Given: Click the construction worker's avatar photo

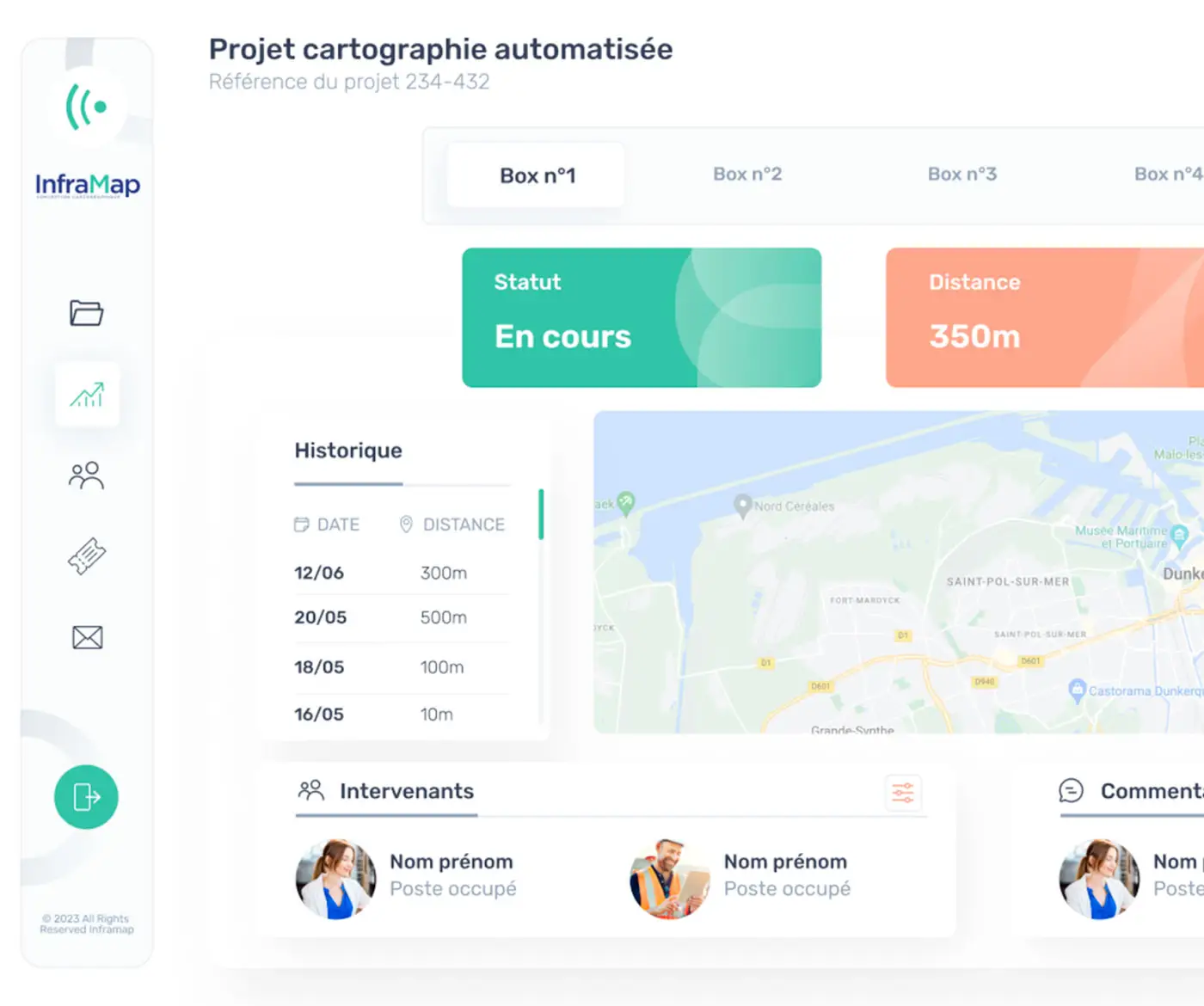Looking at the screenshot, I should click(670, 879).
